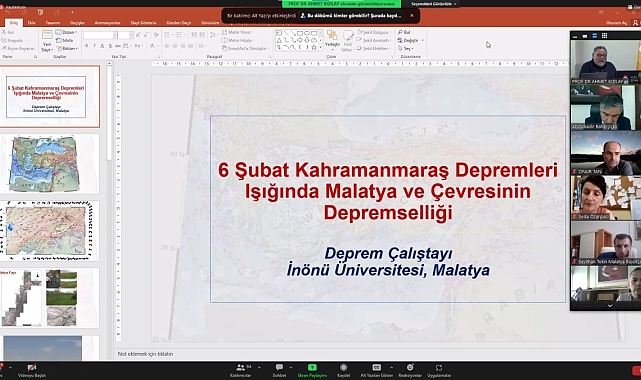641x380 pixels.
Task: Select slide 3 fault map thumbnail
Action: 50,231
